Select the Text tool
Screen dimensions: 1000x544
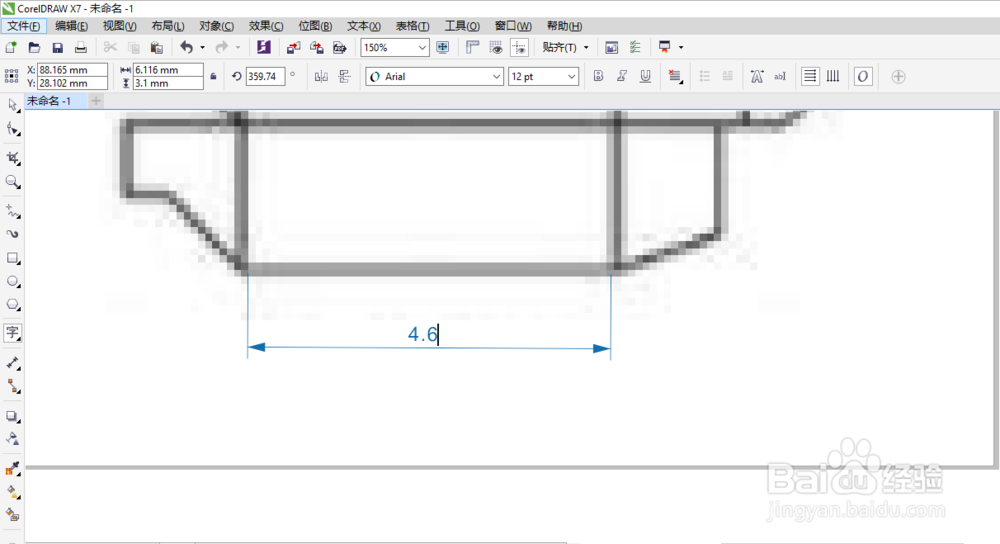pyautogui.click(x=13, y=332)
